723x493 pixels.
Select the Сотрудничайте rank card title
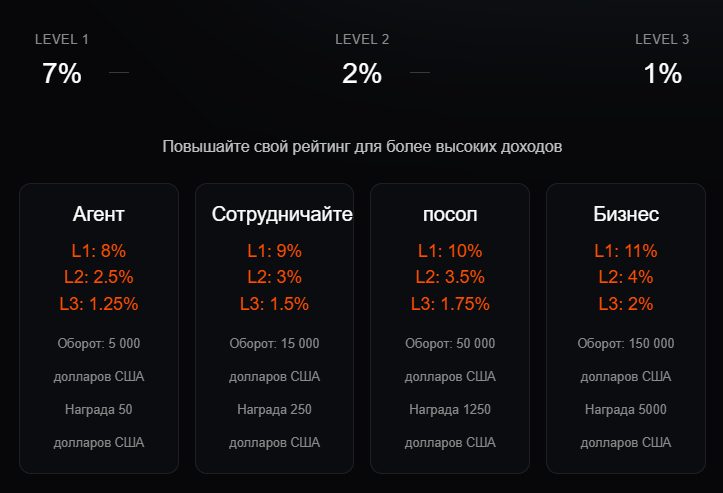(x=282, y=214)
